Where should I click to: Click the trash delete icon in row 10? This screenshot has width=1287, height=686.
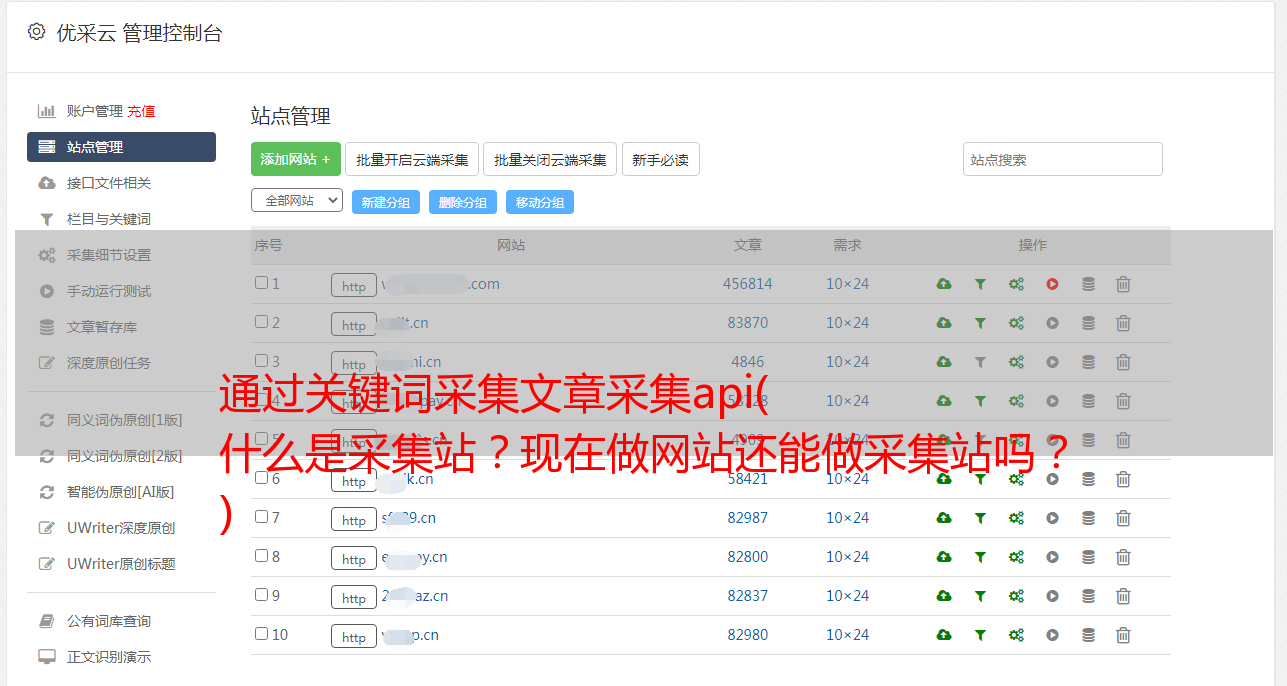(x=1123, y=635)
